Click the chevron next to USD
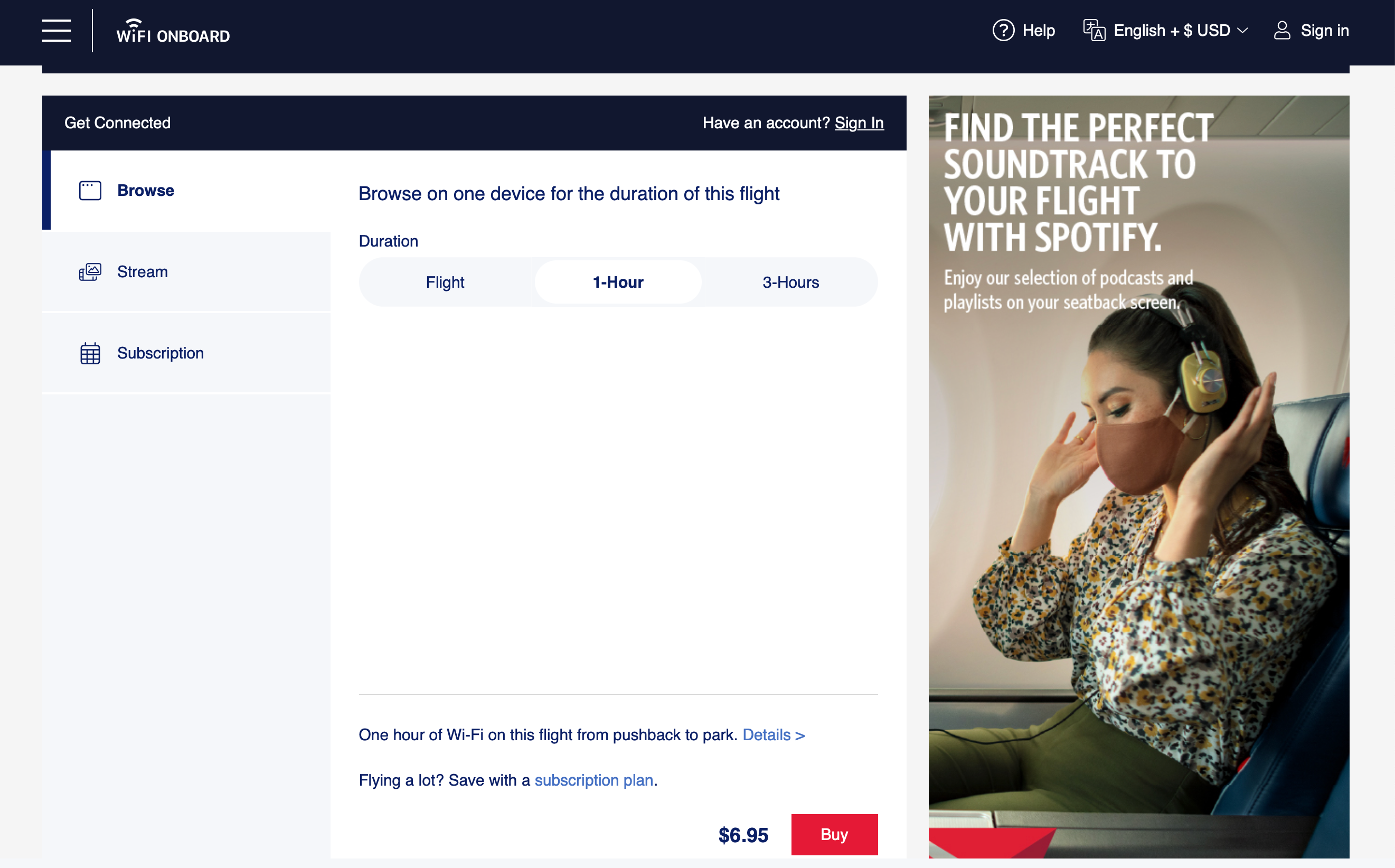The image size is (1395, 868). pos(1243,31)
